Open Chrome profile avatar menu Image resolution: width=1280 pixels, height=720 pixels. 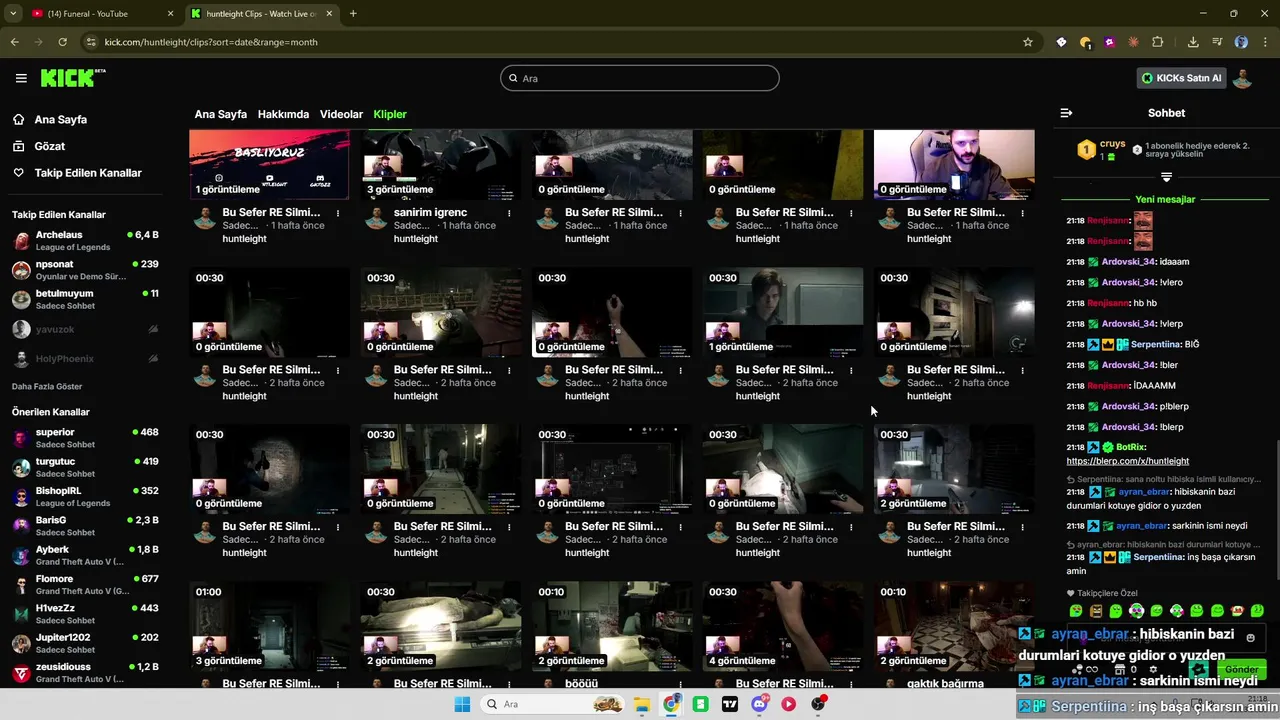[1241, 42]
